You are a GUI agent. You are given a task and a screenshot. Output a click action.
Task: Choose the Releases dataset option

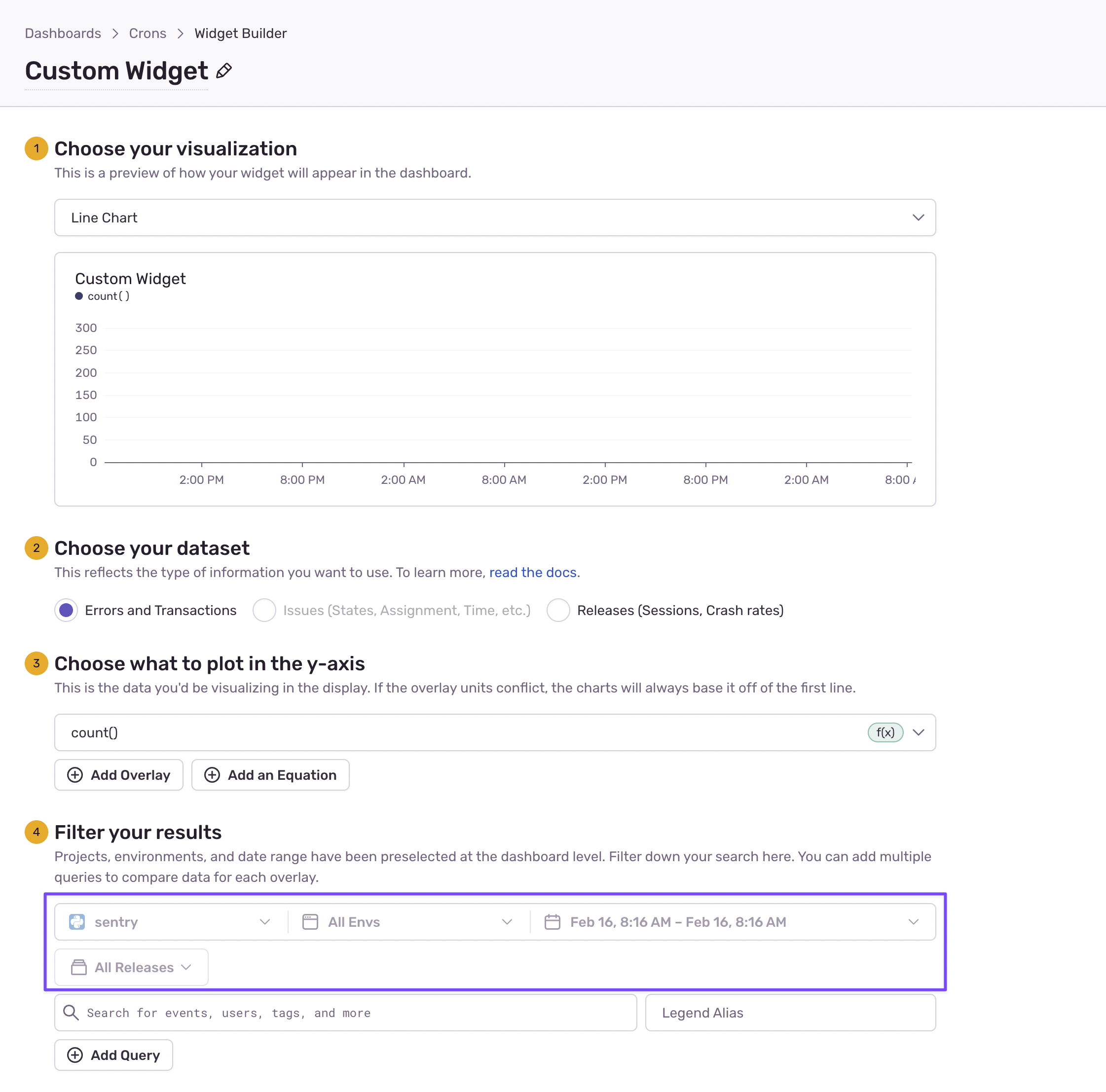click(x=558, y=610)
